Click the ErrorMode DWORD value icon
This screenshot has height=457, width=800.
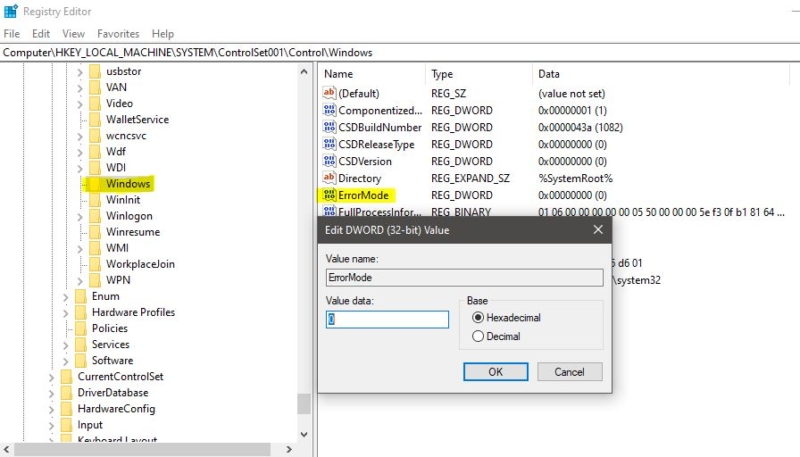(329, 195)
